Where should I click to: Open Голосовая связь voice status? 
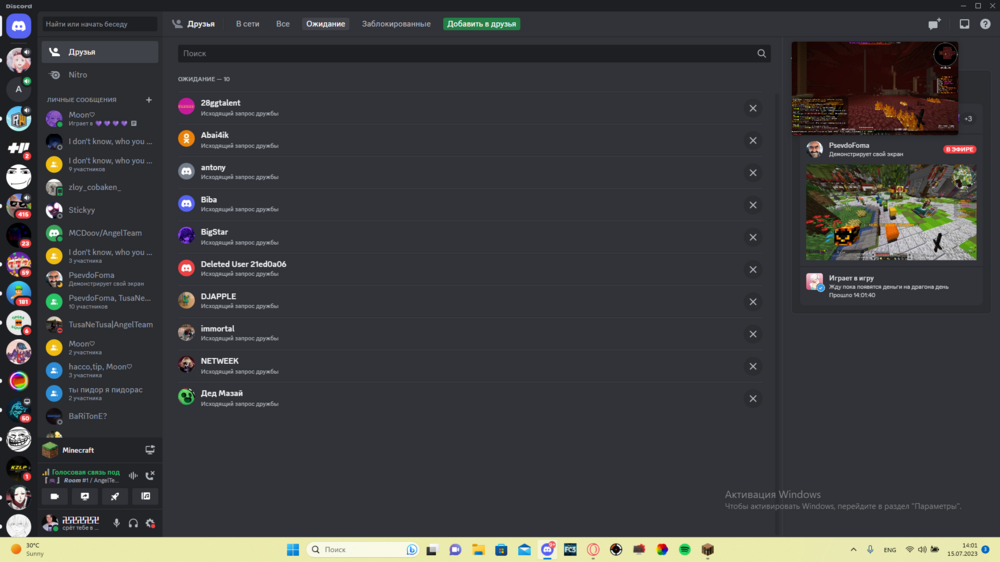pos(85,472)
